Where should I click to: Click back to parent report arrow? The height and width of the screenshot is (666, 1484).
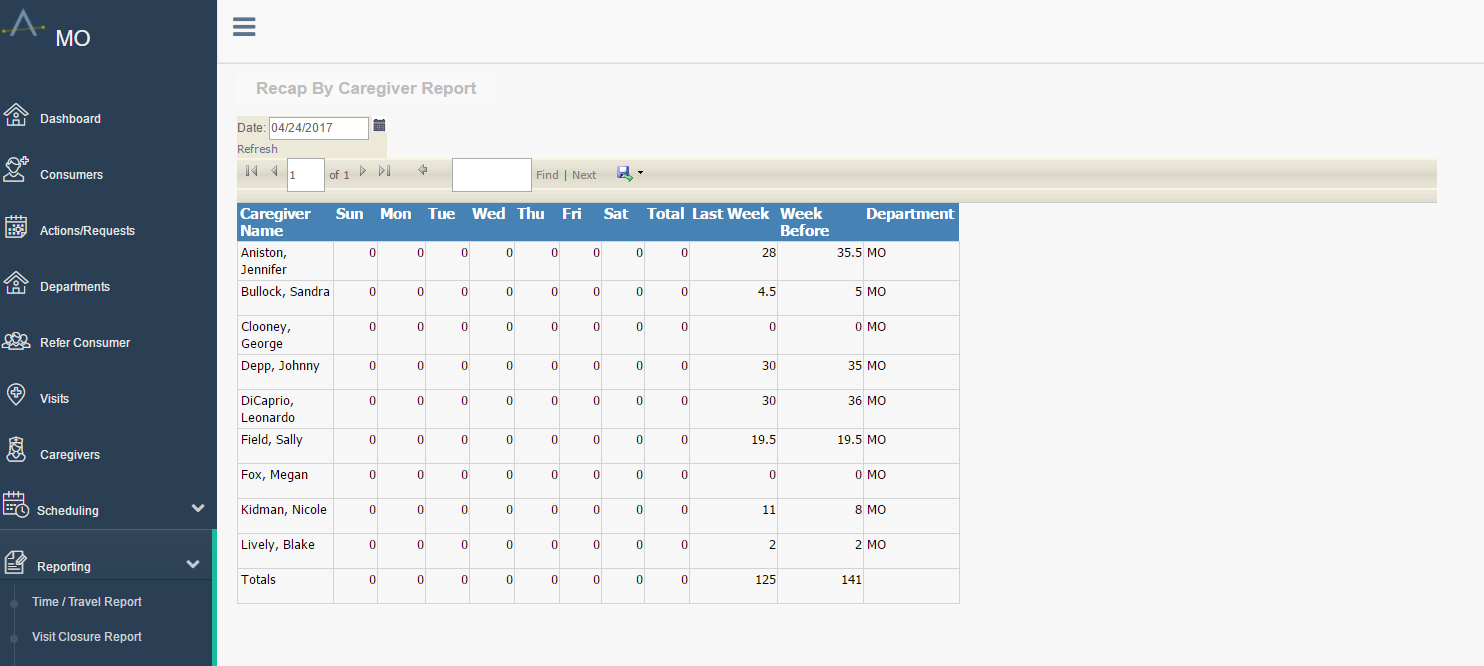click(423, 170)
